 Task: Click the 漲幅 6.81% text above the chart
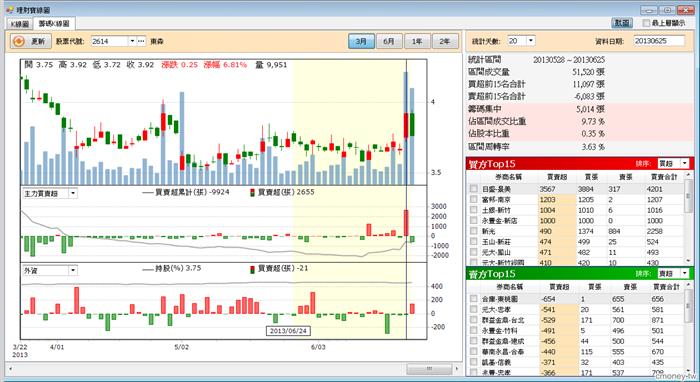[x=225, y=65]
